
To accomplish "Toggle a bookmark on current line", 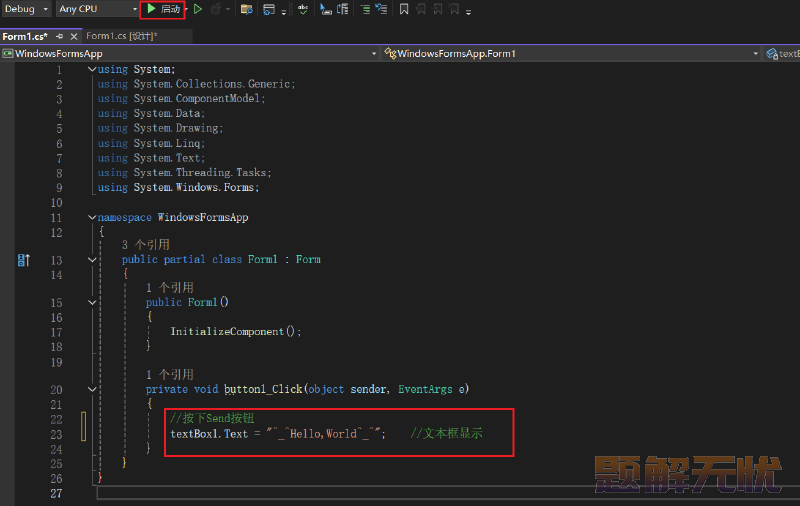I will (x=404, y=9).
